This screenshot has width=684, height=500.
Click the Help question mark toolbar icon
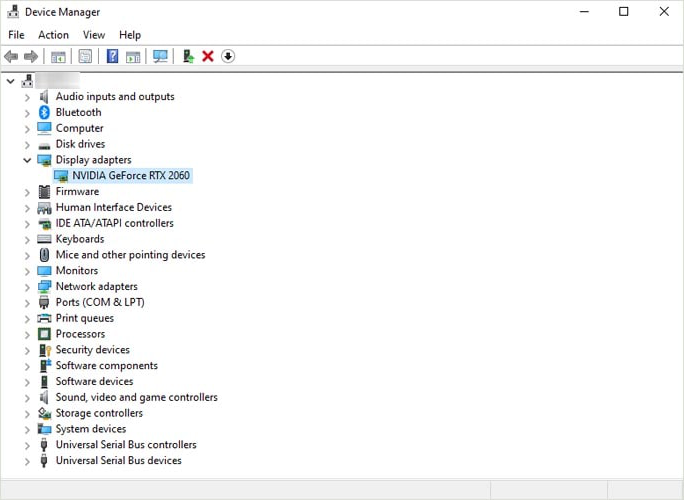112,56
